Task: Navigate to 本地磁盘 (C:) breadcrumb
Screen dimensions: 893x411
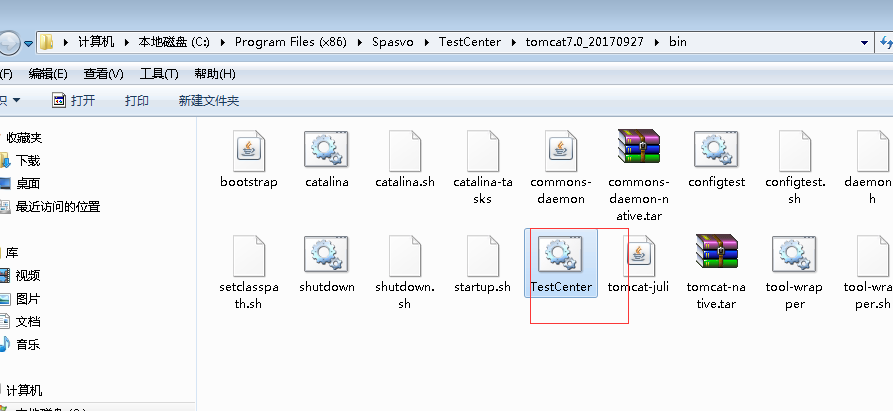Action: point(174,42)
